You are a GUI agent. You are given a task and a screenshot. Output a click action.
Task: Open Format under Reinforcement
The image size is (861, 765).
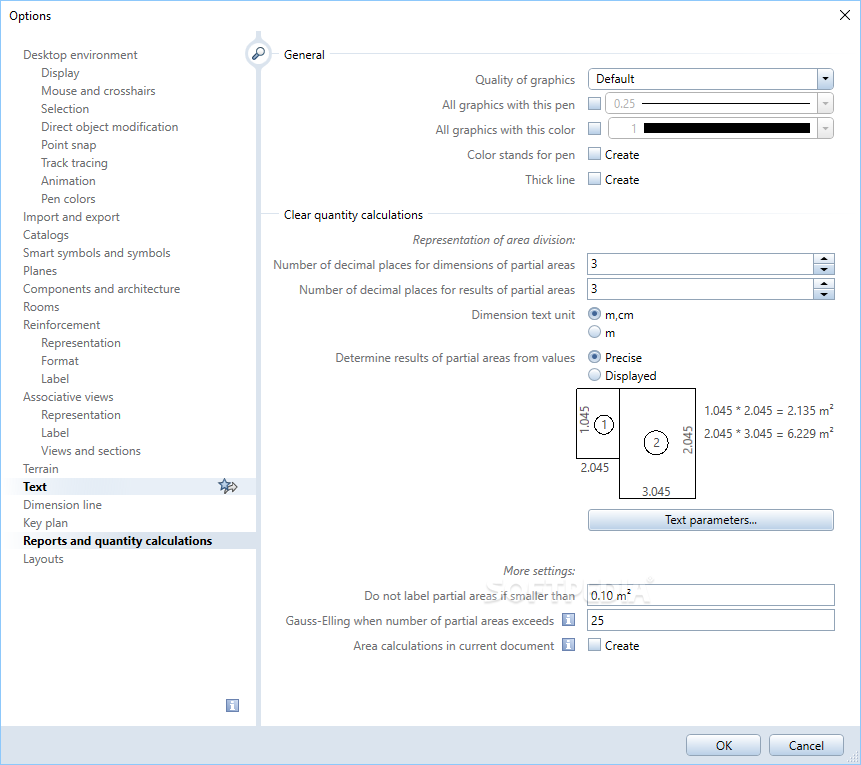point(60,361)
